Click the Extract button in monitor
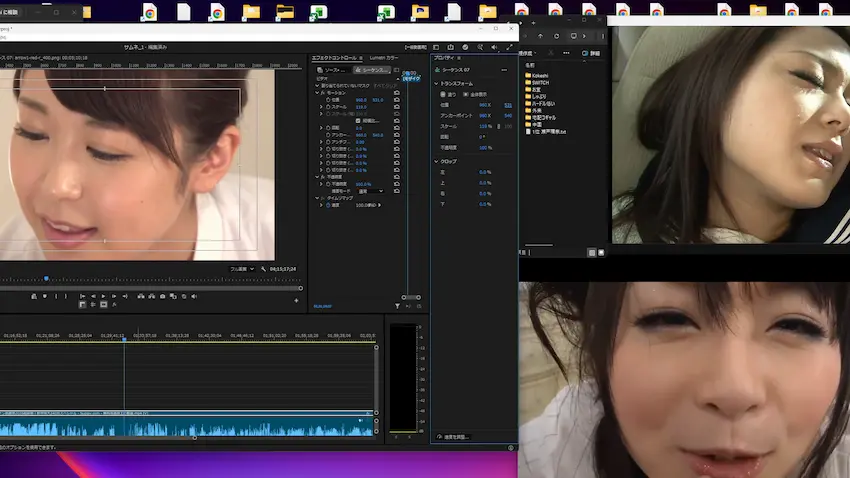The height and width of the screenshot is (478, 850). coord(152,296)
